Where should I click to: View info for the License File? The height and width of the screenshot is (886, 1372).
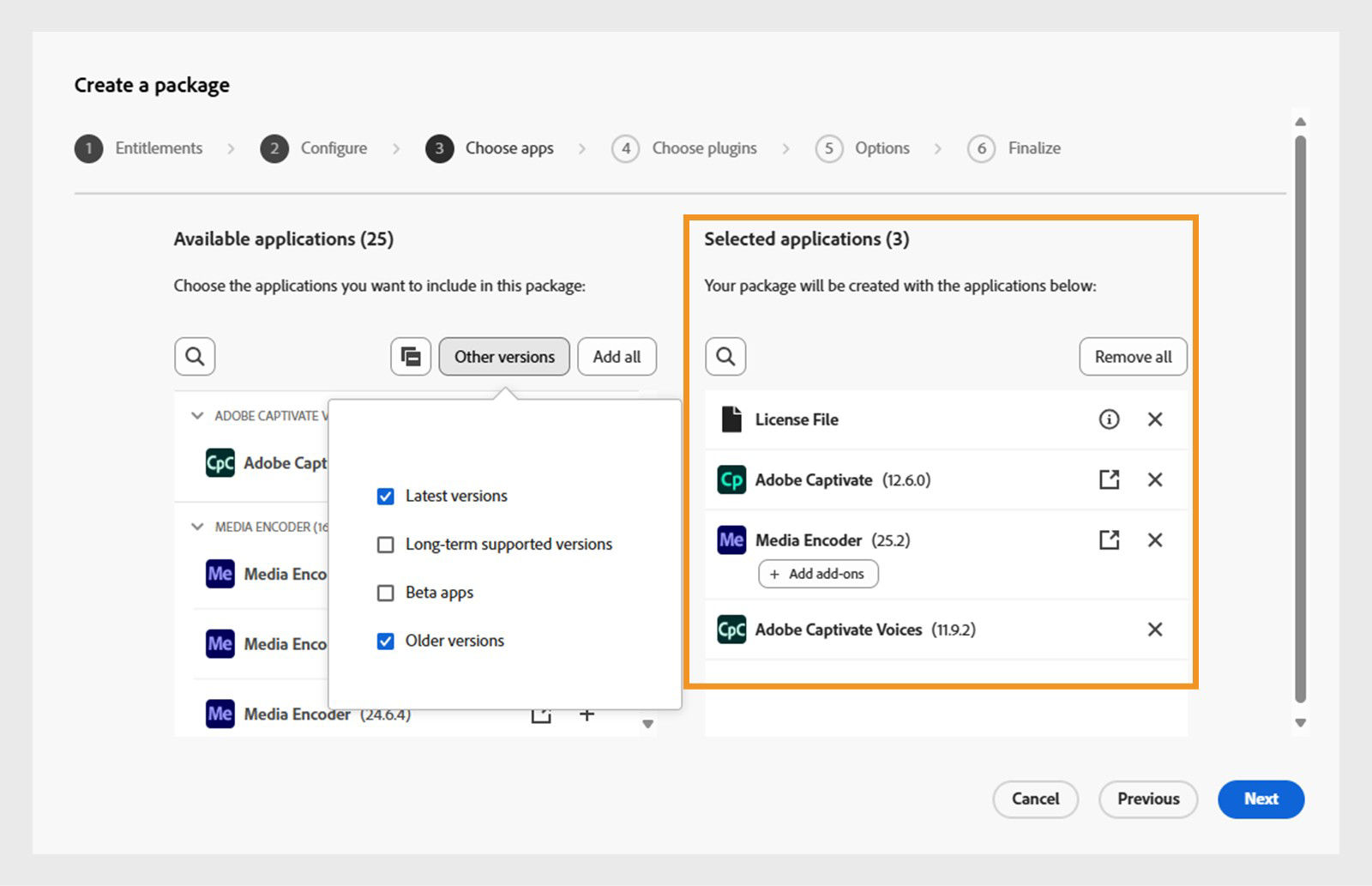pos(1109,419)
